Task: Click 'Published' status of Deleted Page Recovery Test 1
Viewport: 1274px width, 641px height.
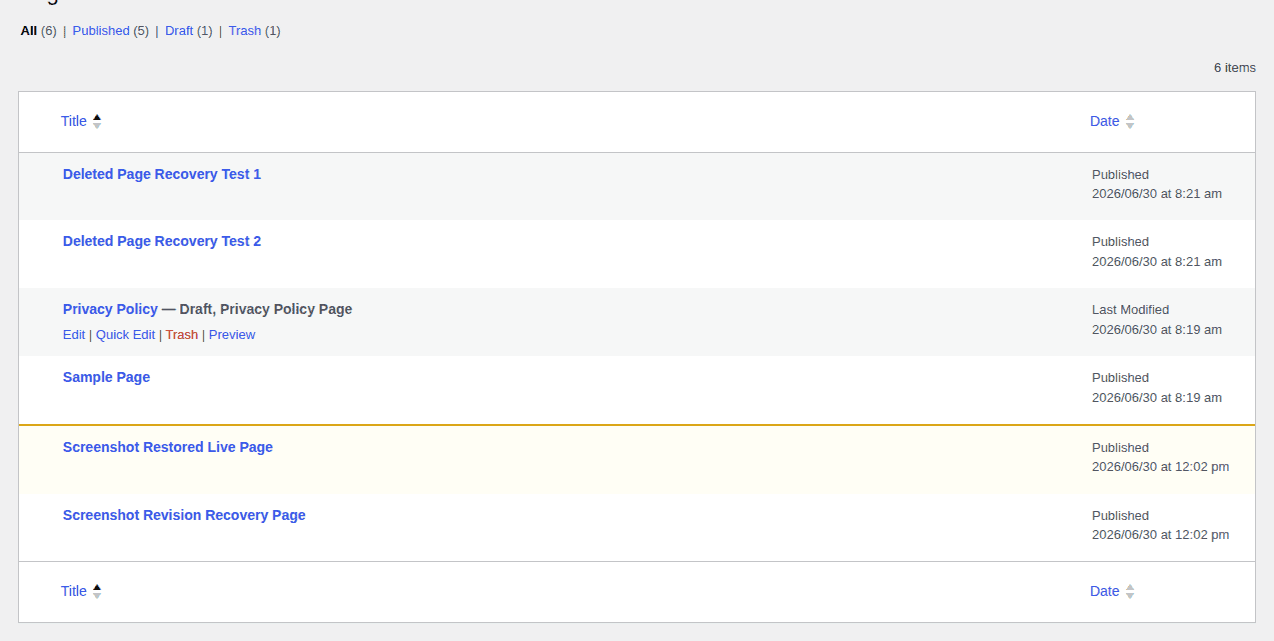Action: pyautogui.click(x=1120, y=175)
